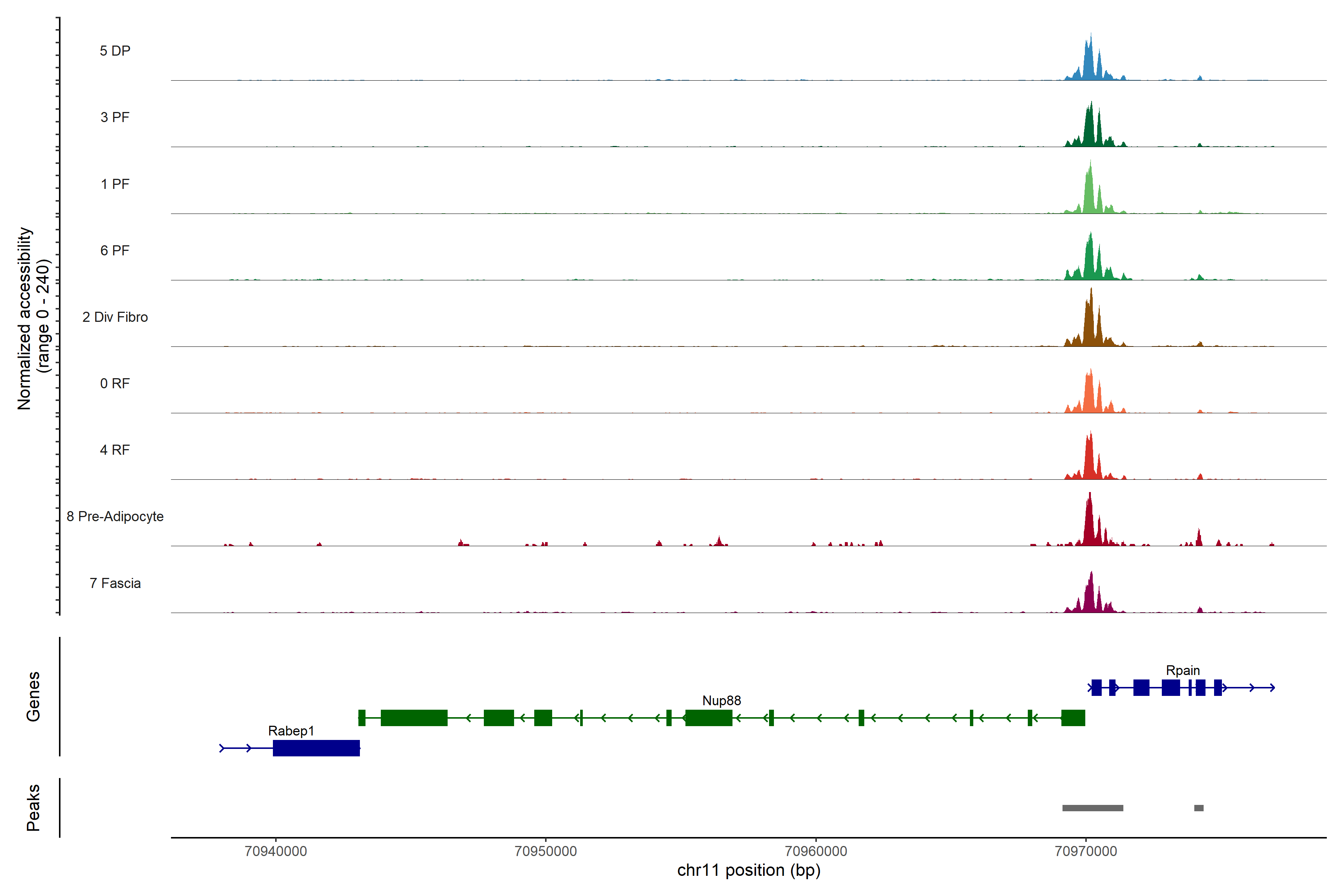Click the Genes panel label

[33, 696]
